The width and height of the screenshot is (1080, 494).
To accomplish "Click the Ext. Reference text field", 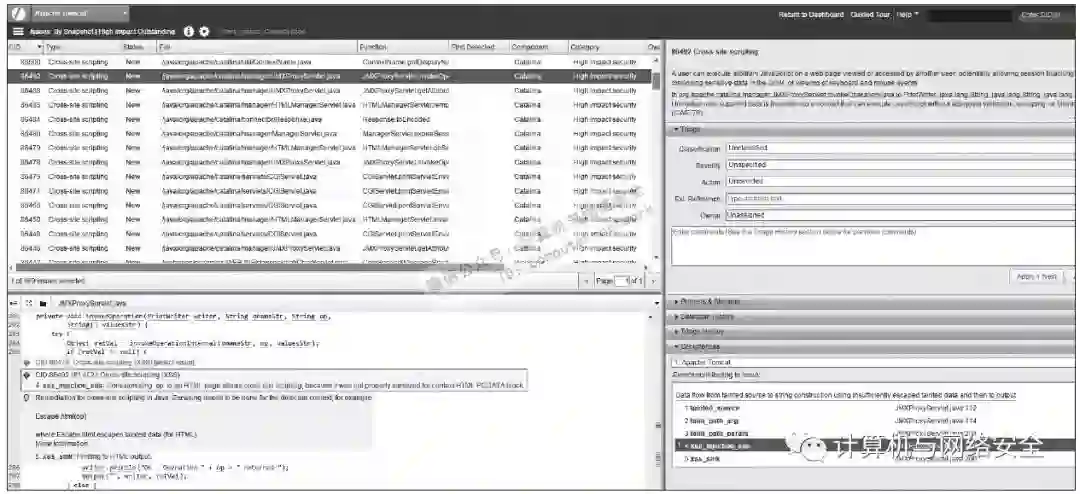I will [900, 198].
